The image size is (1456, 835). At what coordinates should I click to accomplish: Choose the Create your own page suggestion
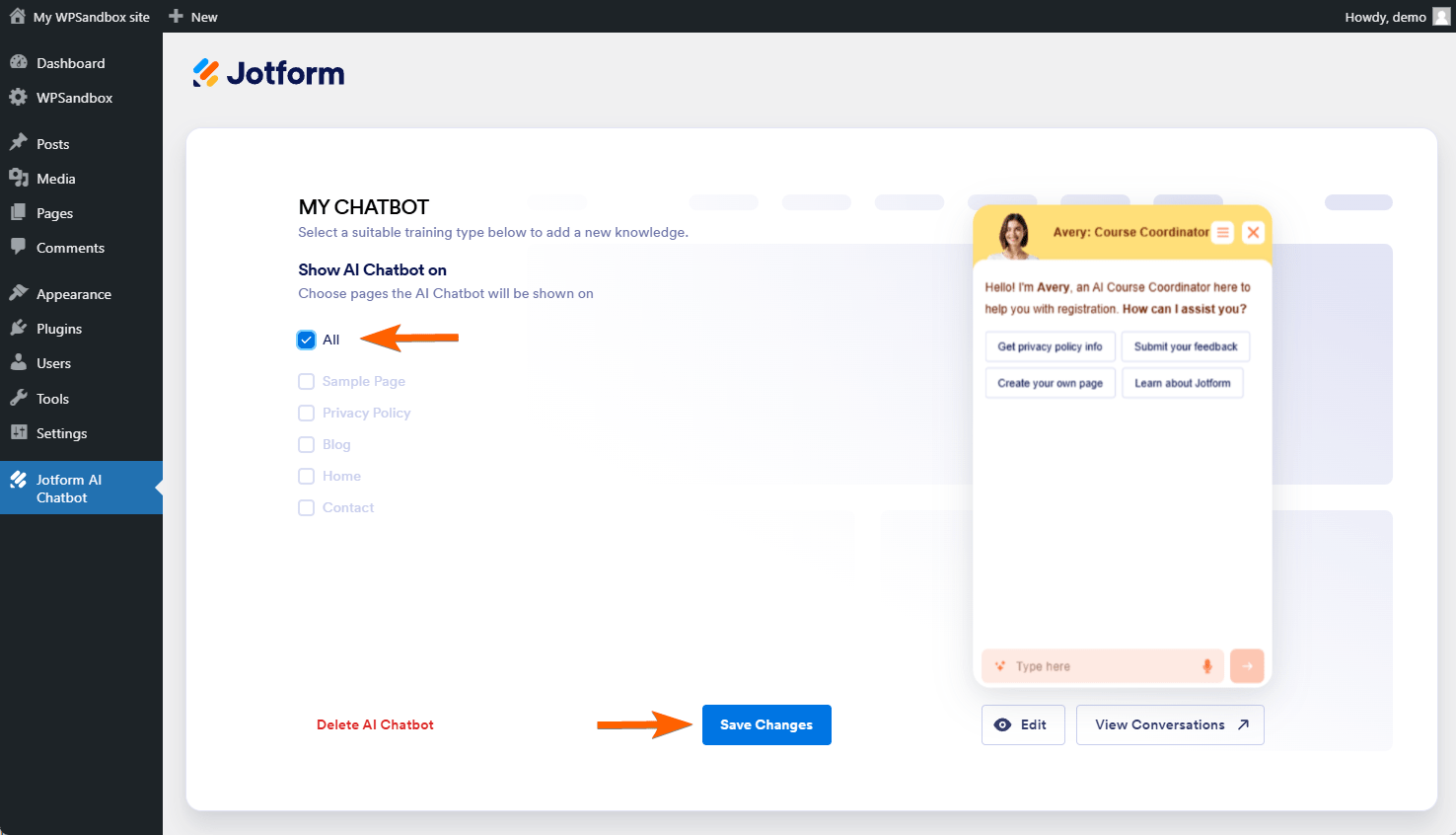point(1050,383)
